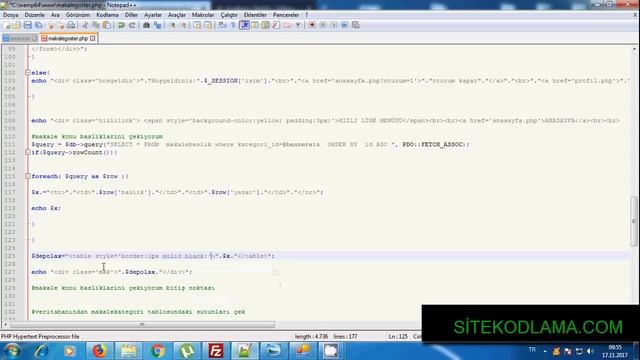Collapse the foreach fold marker
The width and height of the screenshot is (640, 360).
pos(27,176)
